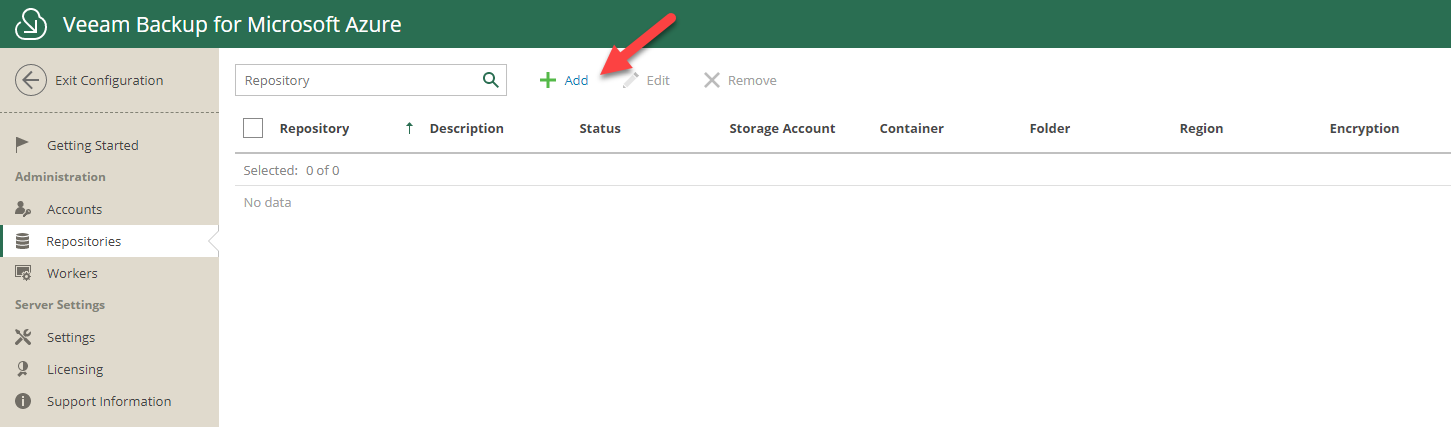Click the green plus Add icon
The image size is (1451, 427).
tap(548, 80)
